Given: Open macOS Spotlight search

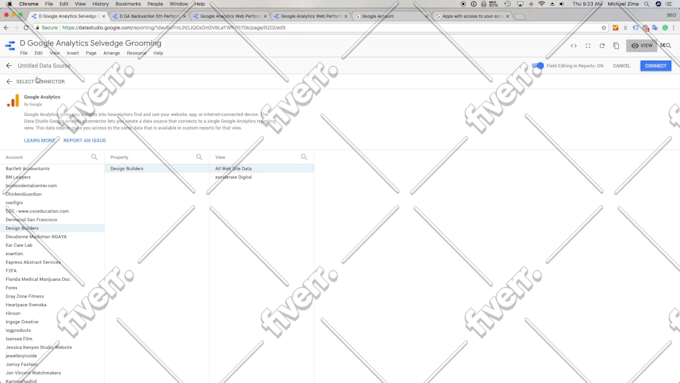Looking at the screenshot, I should click(647, 4).
